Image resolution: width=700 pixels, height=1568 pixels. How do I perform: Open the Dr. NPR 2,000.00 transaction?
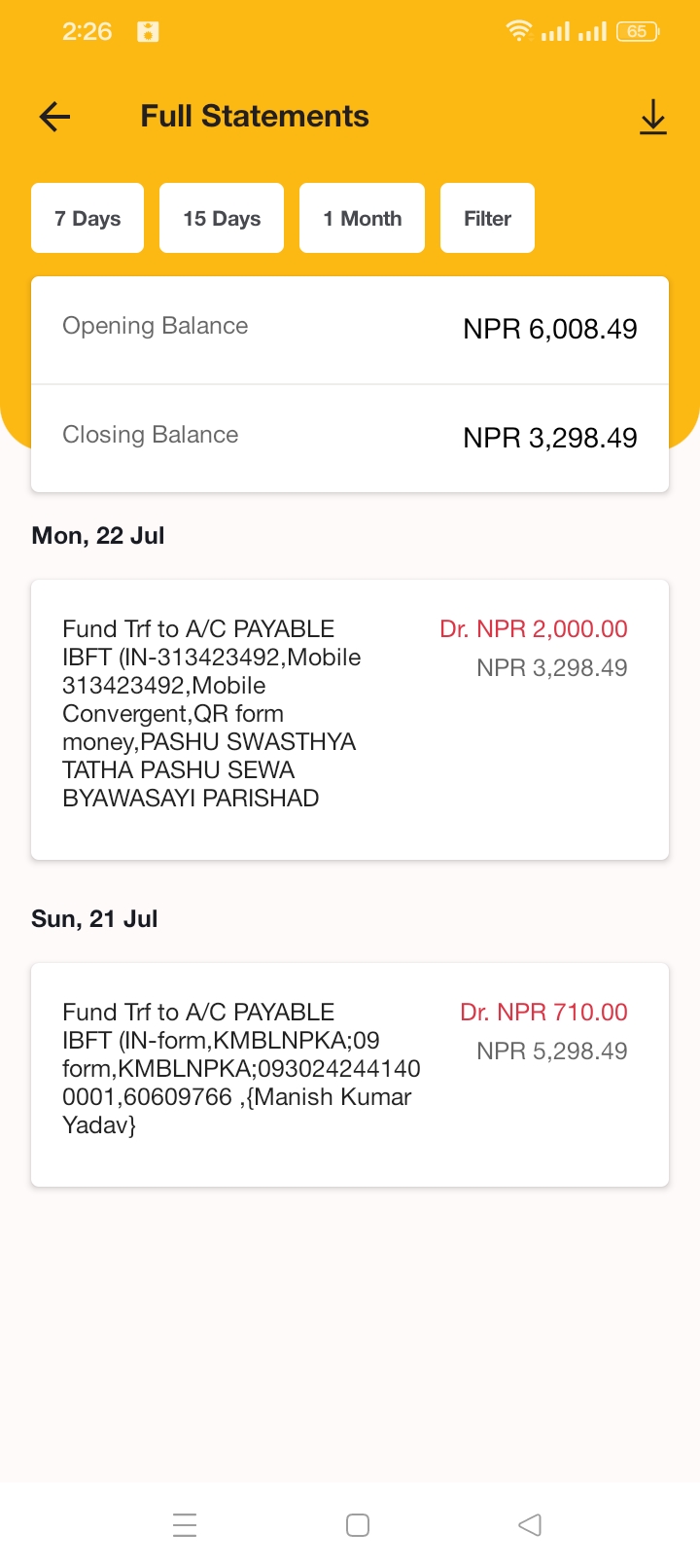click(x=350, y=720)
